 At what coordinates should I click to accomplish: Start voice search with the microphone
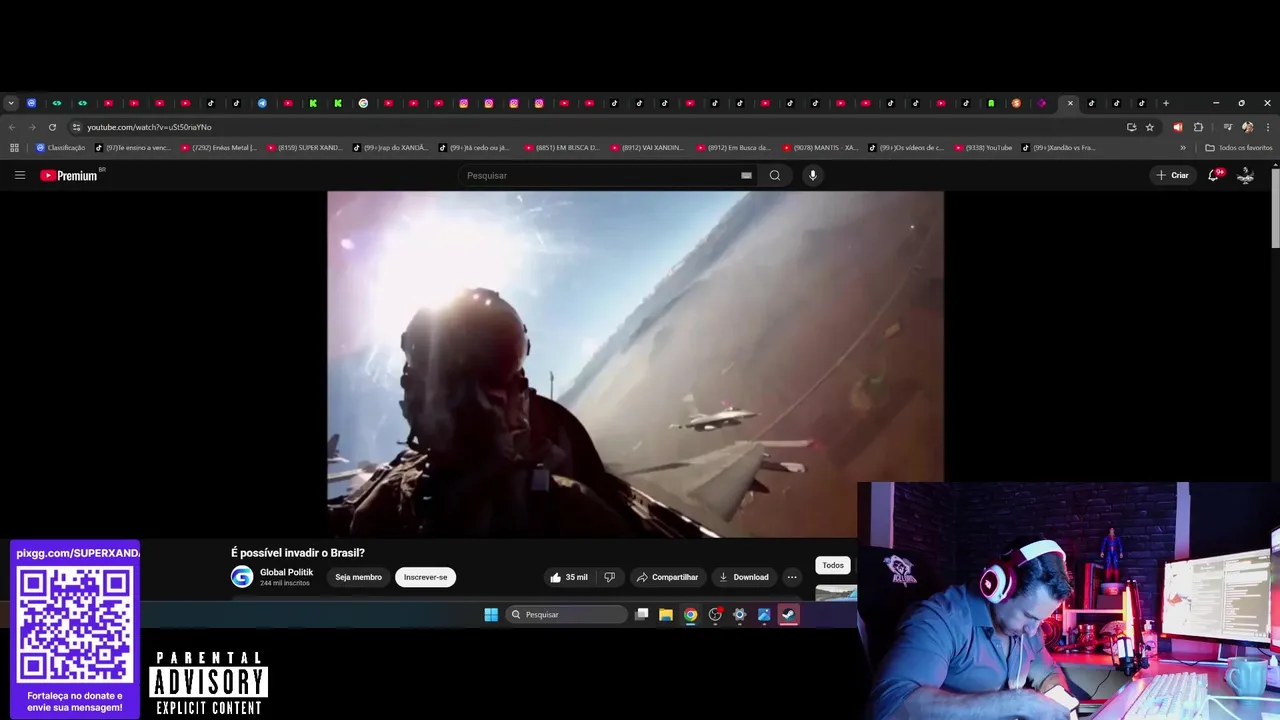[x=812, y=175]
